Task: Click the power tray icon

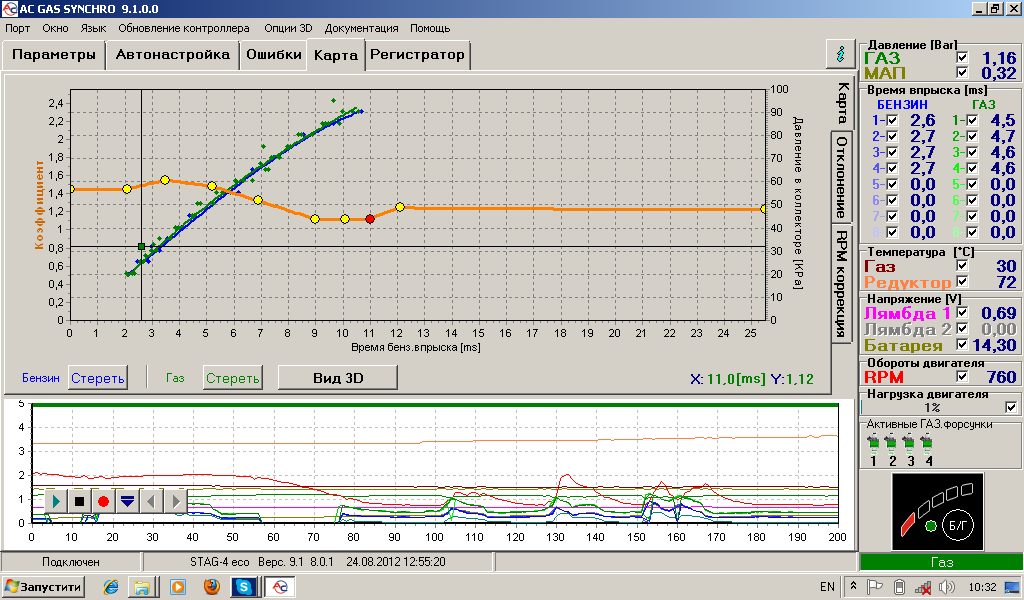Action: point(899,587)
